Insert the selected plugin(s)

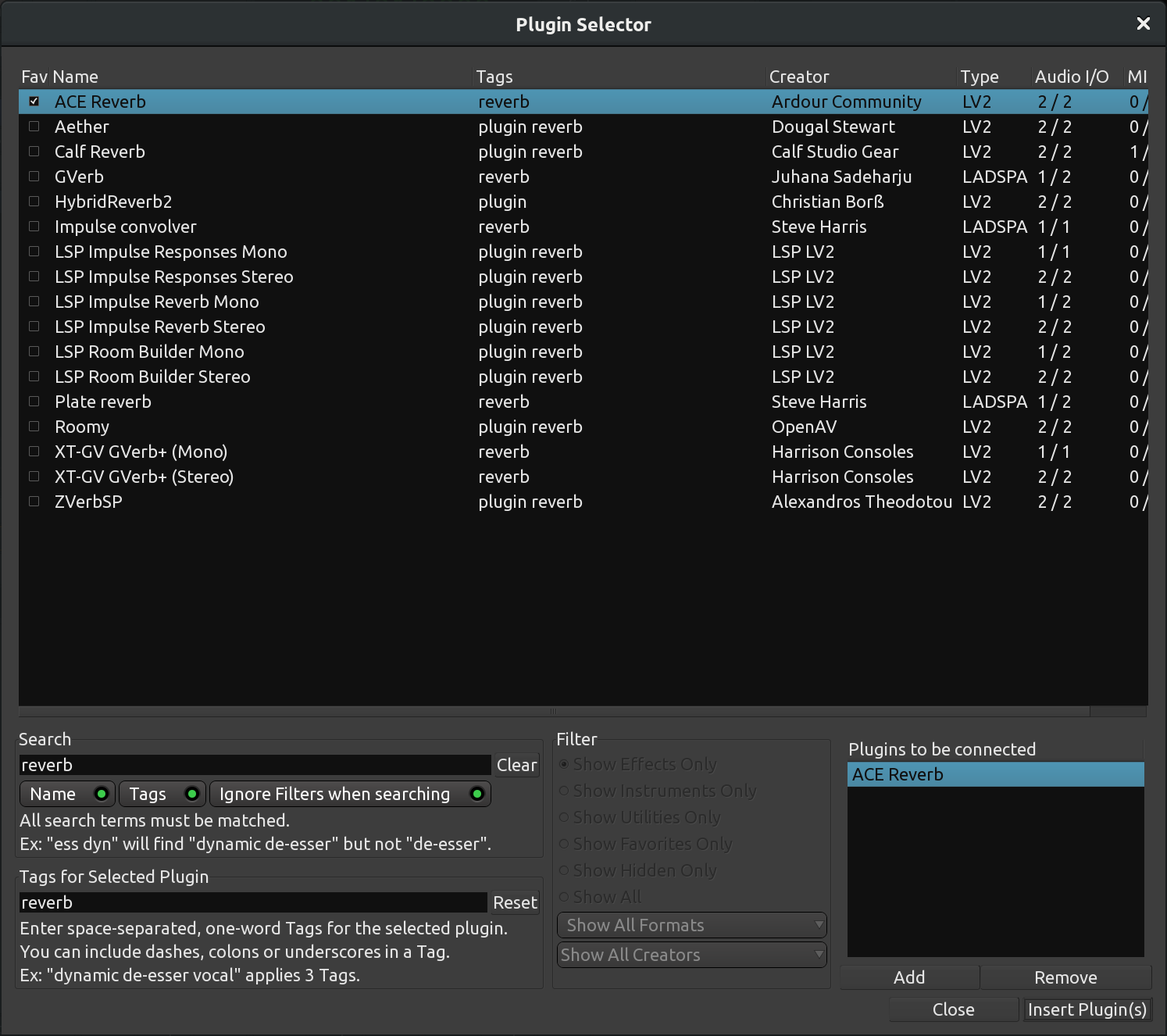click(x=1087, y=1009)
